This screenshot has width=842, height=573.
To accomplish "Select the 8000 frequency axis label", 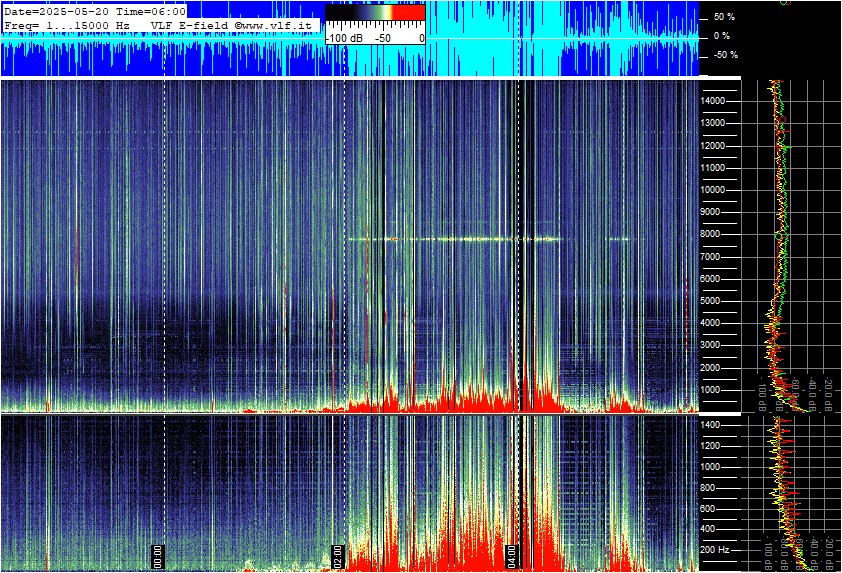I will [712, 234].
